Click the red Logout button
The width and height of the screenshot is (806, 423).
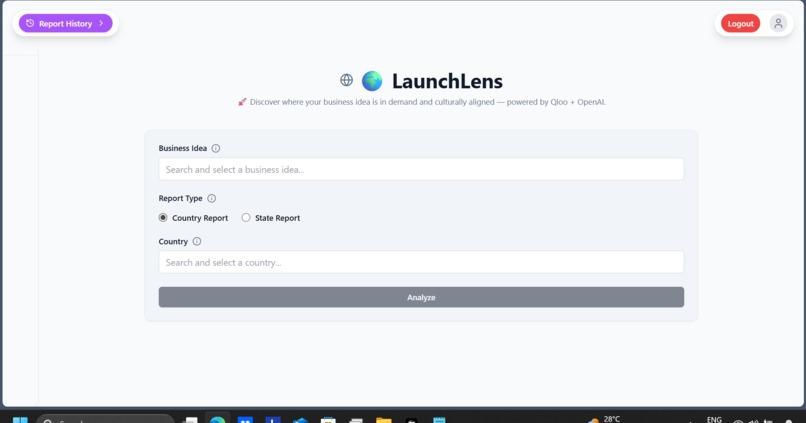pos(740,23)
